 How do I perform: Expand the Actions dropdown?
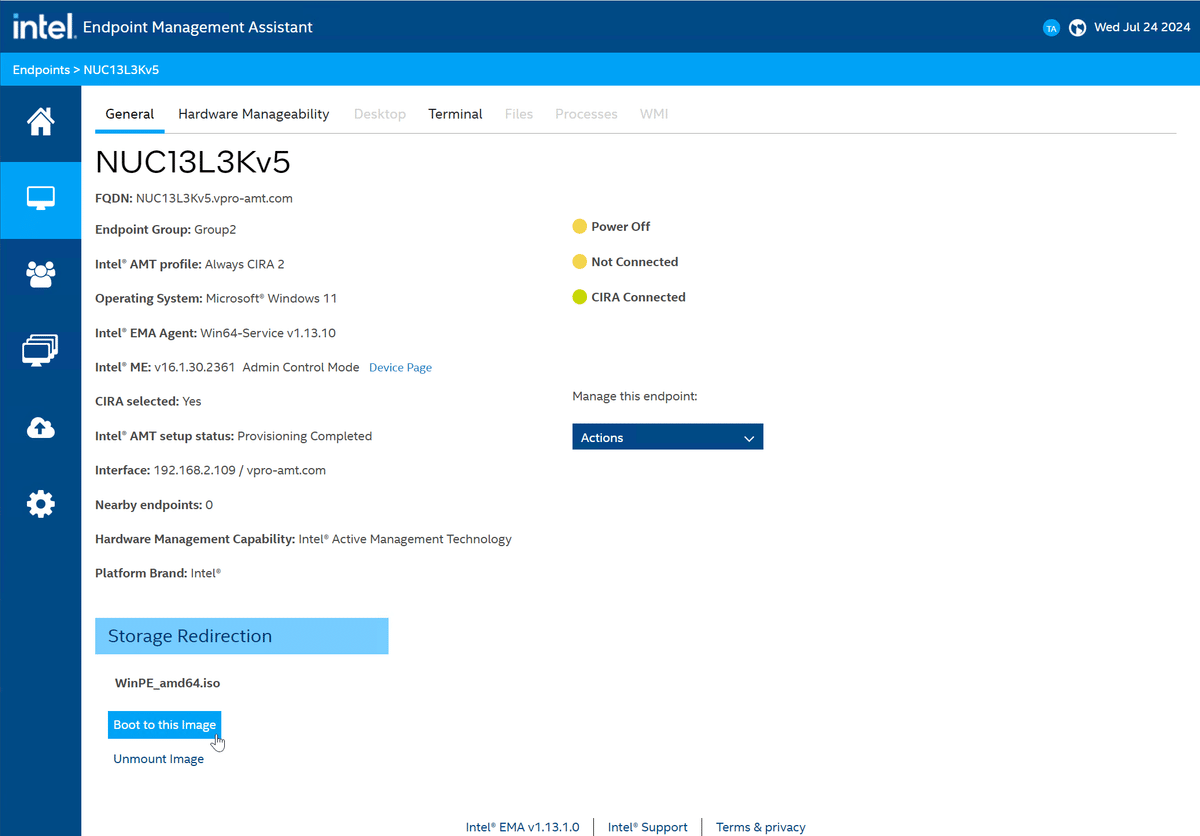pos(667,437)
